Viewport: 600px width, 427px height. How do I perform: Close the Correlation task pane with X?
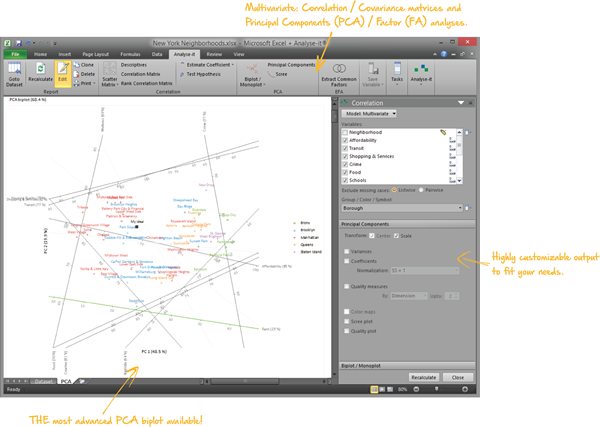click(x=471, y=103)
